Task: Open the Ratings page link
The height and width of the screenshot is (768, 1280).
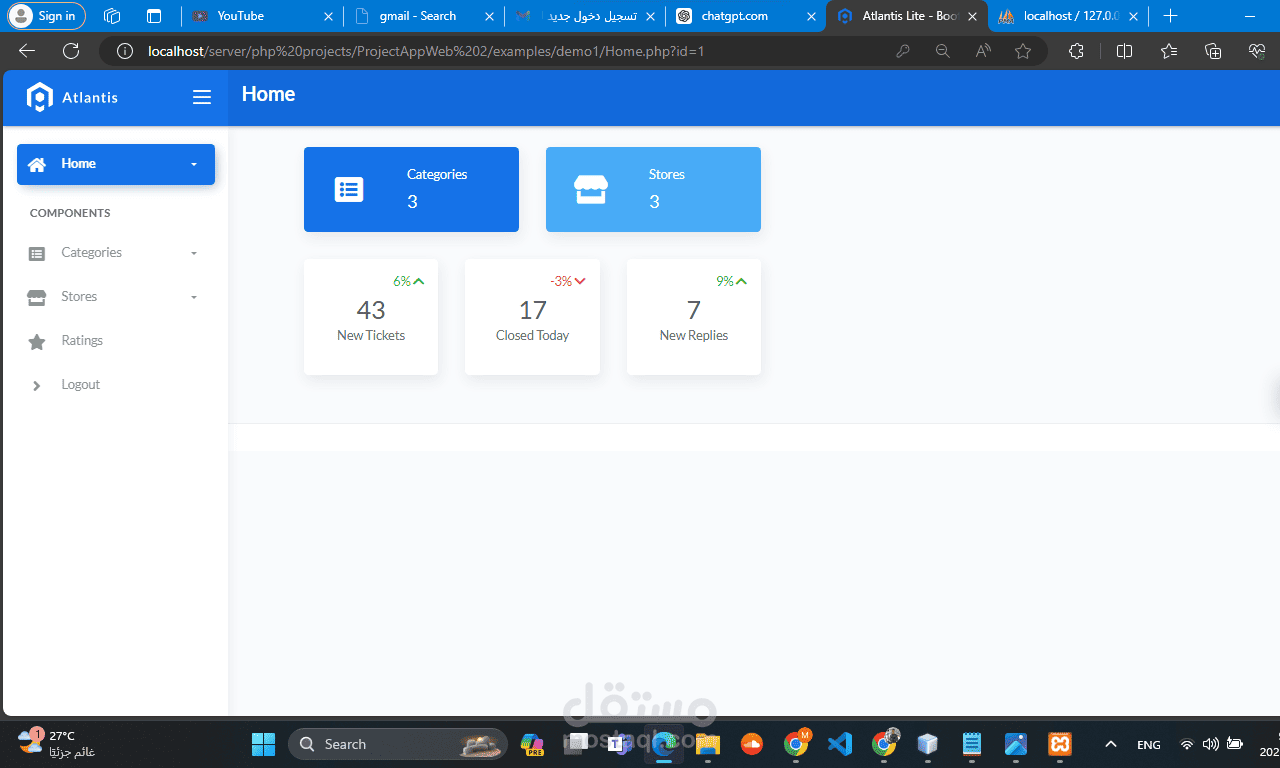Action: coord(82,341)
